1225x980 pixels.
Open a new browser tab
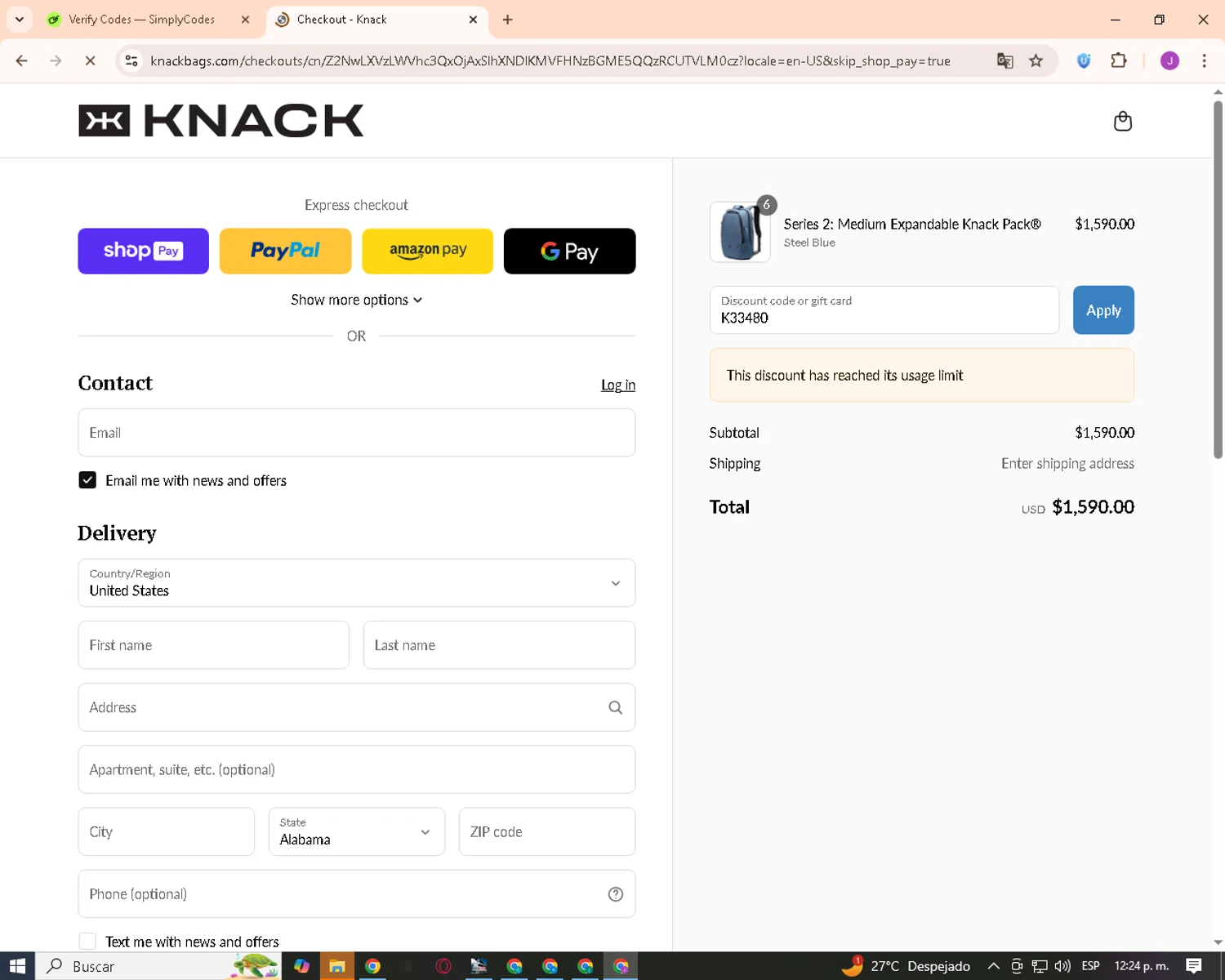pos(507,19)
